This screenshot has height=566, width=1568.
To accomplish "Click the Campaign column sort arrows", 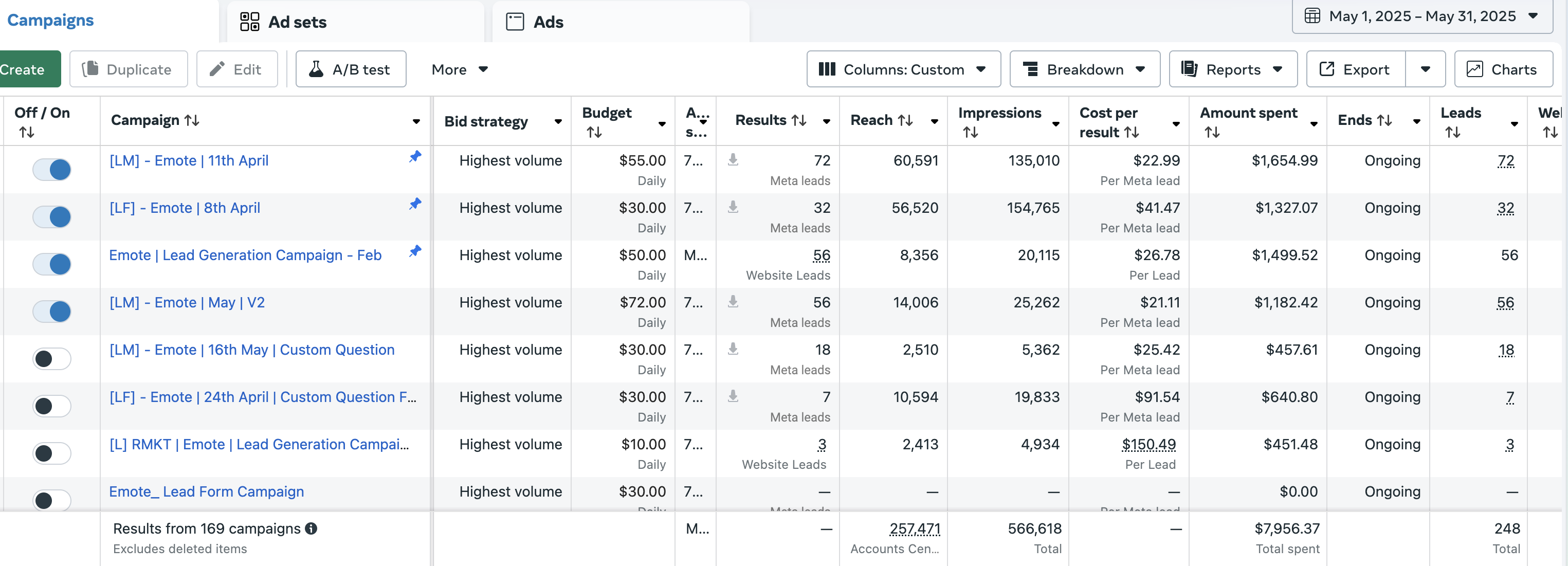I will 192,120.
